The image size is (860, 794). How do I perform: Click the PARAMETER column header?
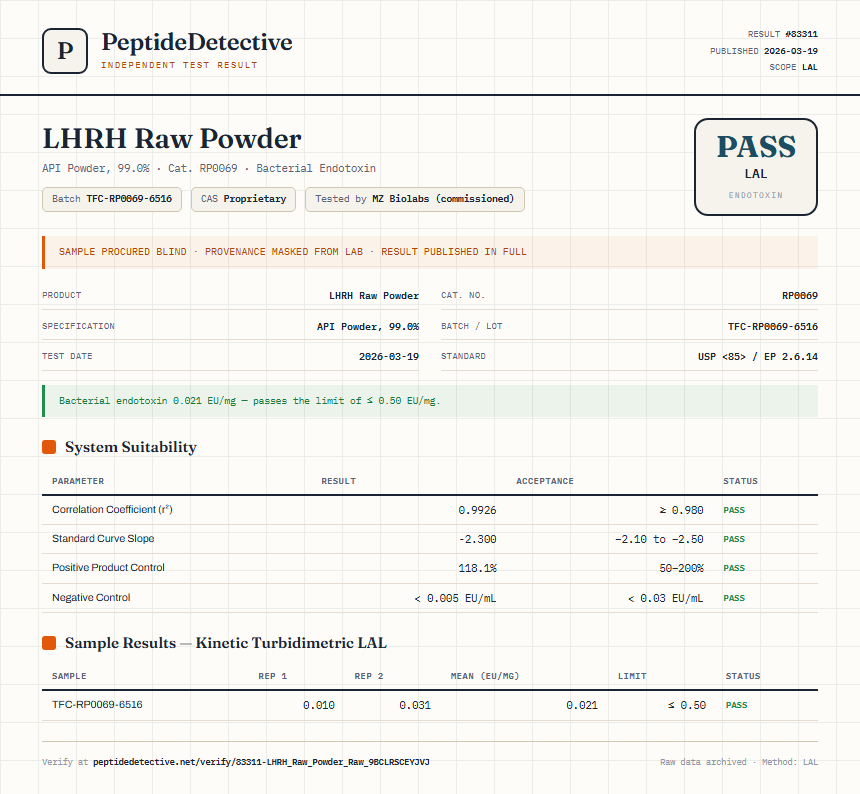(x=78, y=481)
